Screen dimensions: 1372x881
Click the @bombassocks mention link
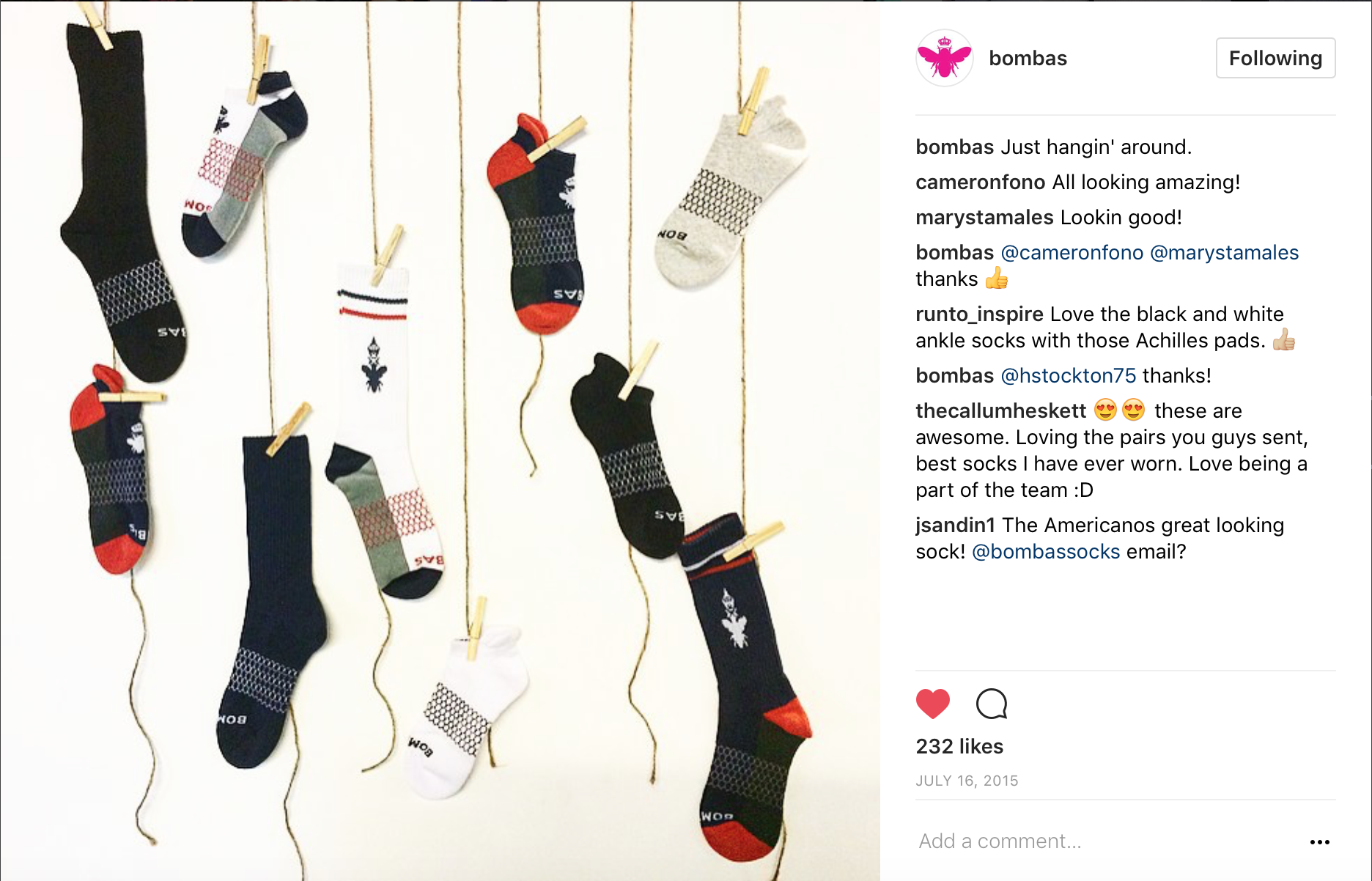[1046, 551]
